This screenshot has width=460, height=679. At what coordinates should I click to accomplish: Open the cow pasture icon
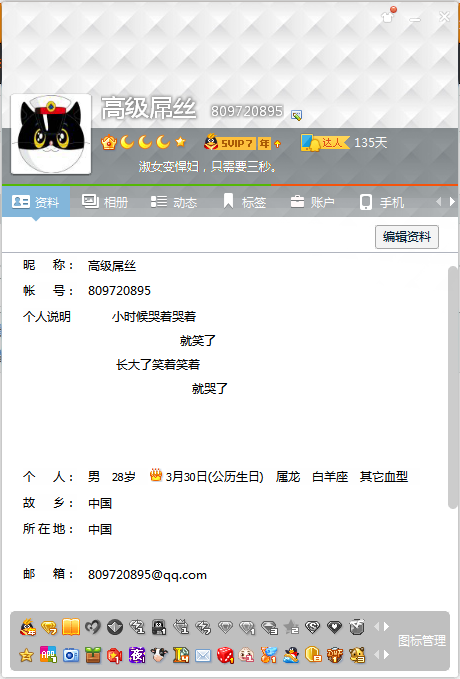(x=159, y=655)
